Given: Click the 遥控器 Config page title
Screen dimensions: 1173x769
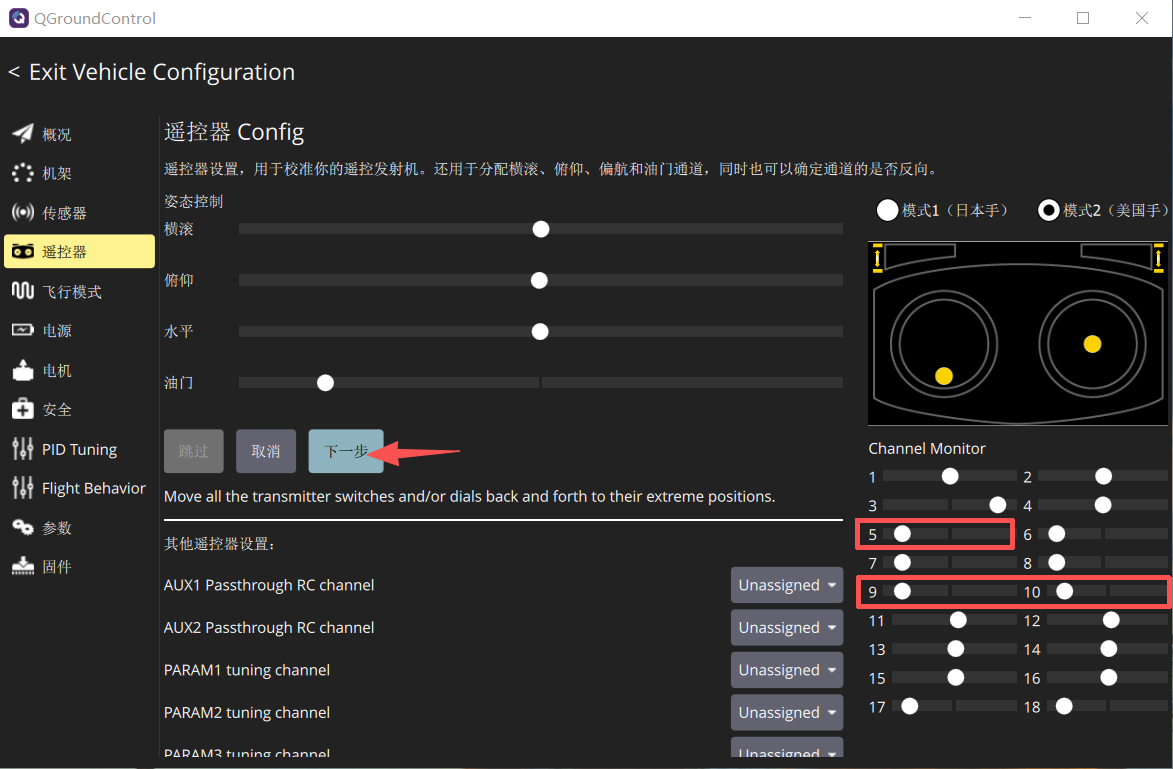Looking at the screenshot, I should 234,132.
